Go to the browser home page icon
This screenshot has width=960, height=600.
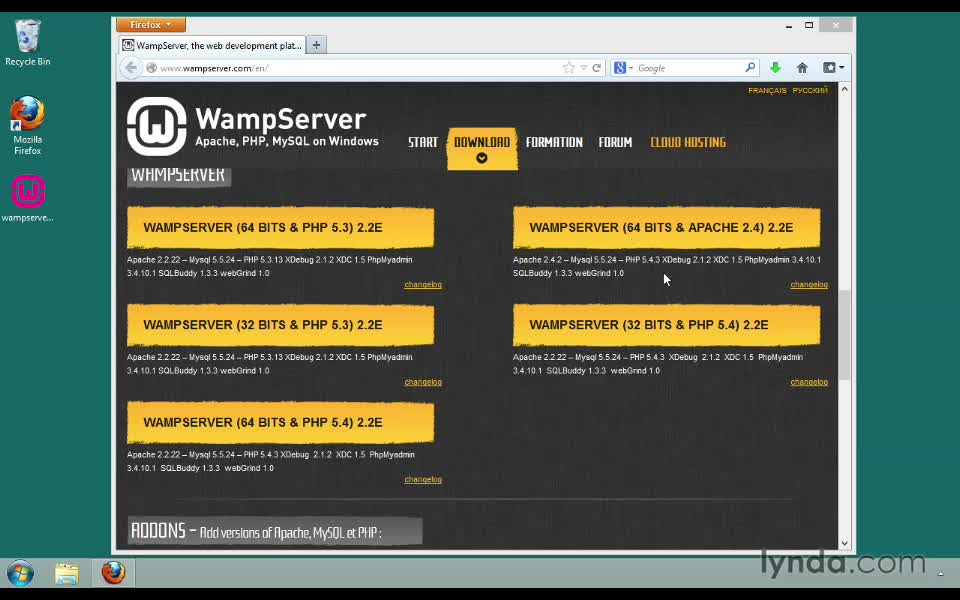tap(802, 68)
